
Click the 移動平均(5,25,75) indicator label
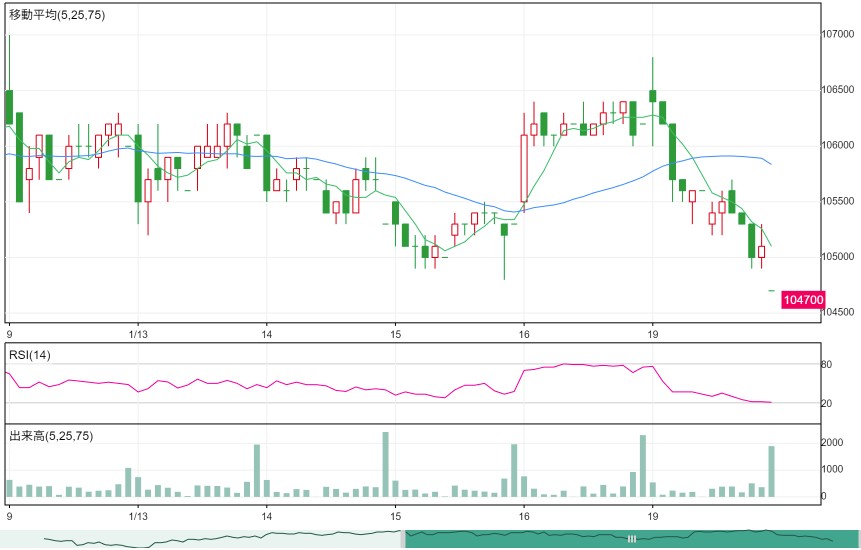(57, 15)
